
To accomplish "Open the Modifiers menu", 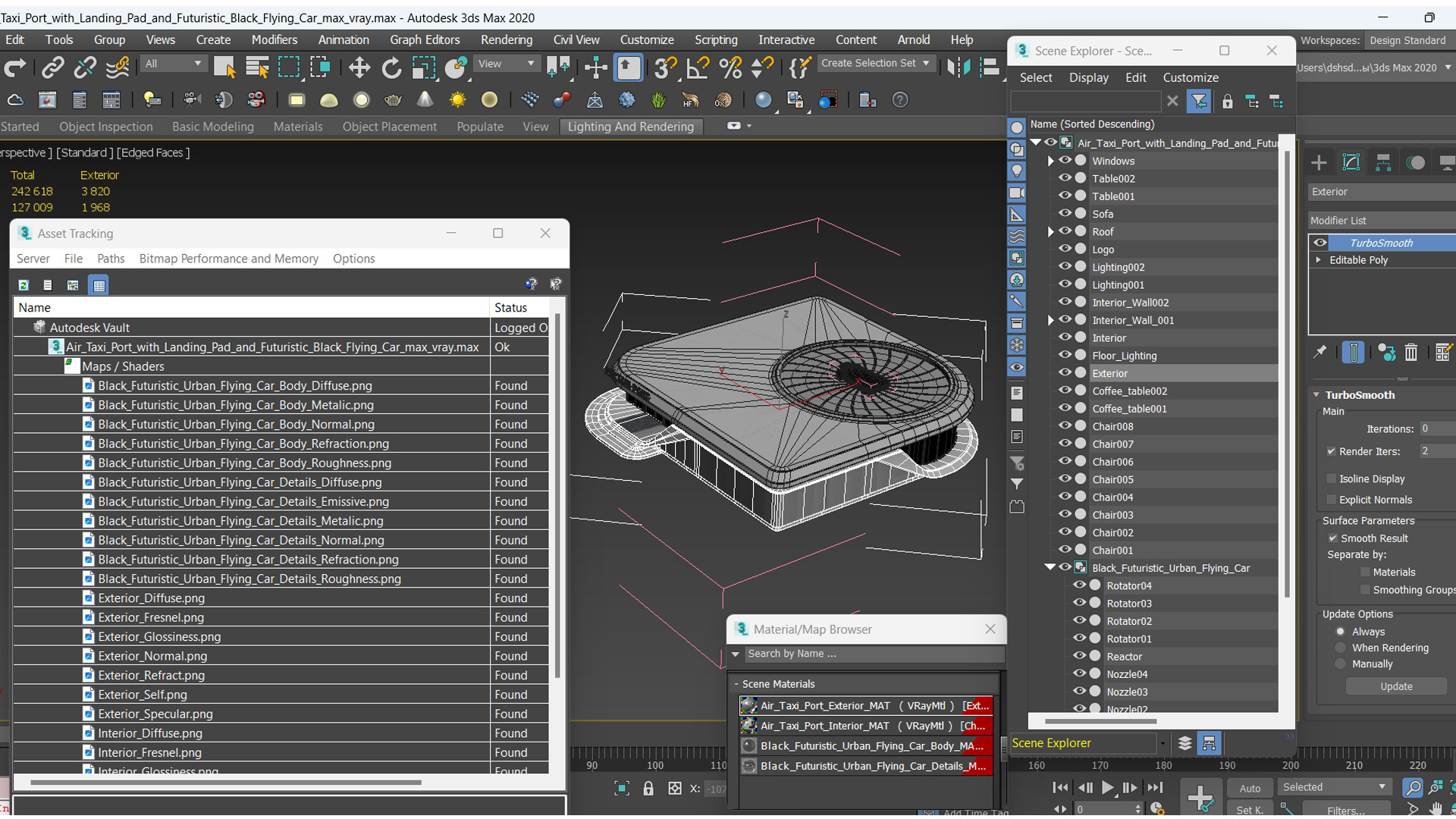I will point(274,39).
